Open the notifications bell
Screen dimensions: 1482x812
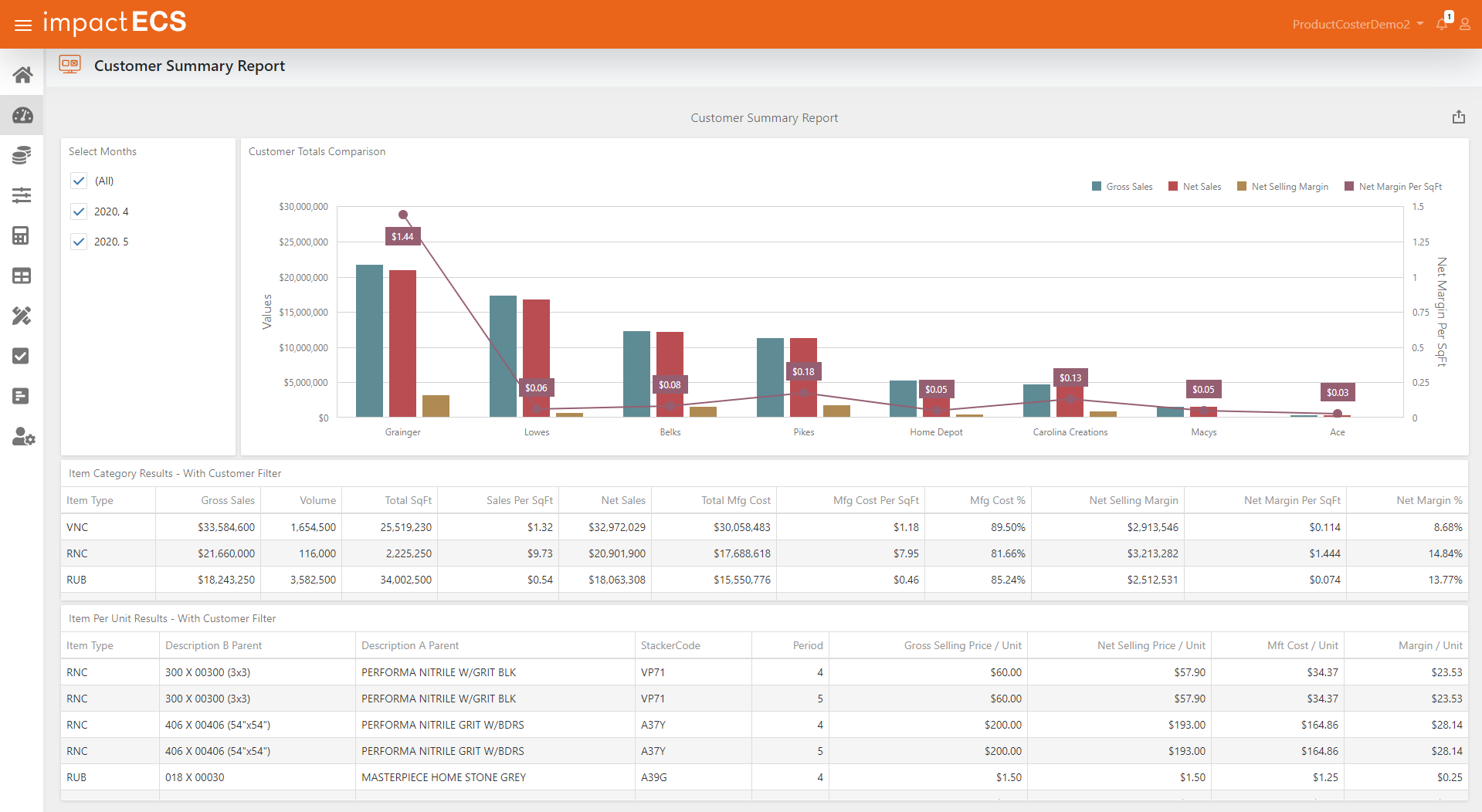(1443, 23)
